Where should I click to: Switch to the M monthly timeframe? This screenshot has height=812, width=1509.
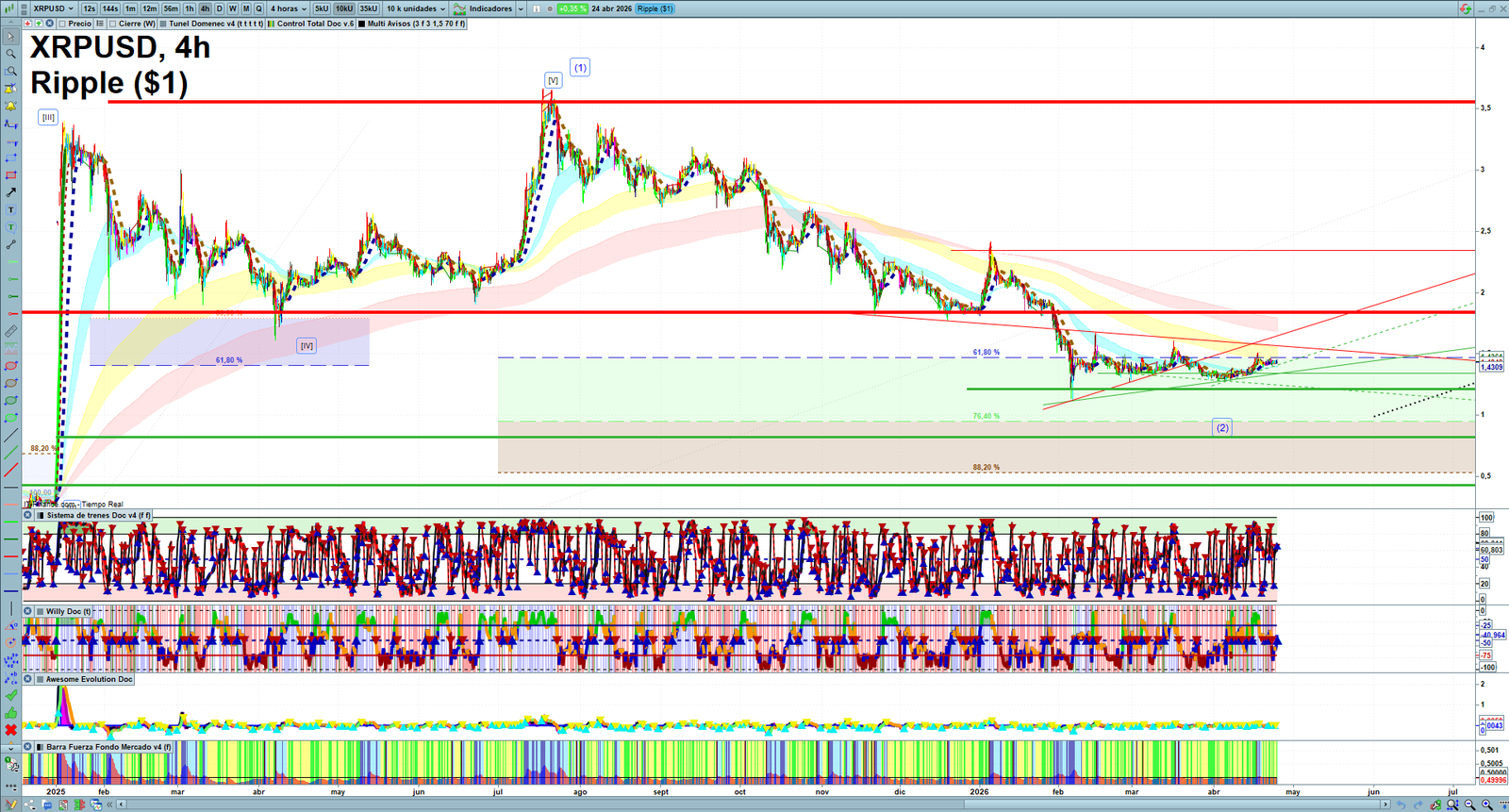[246, 8]
